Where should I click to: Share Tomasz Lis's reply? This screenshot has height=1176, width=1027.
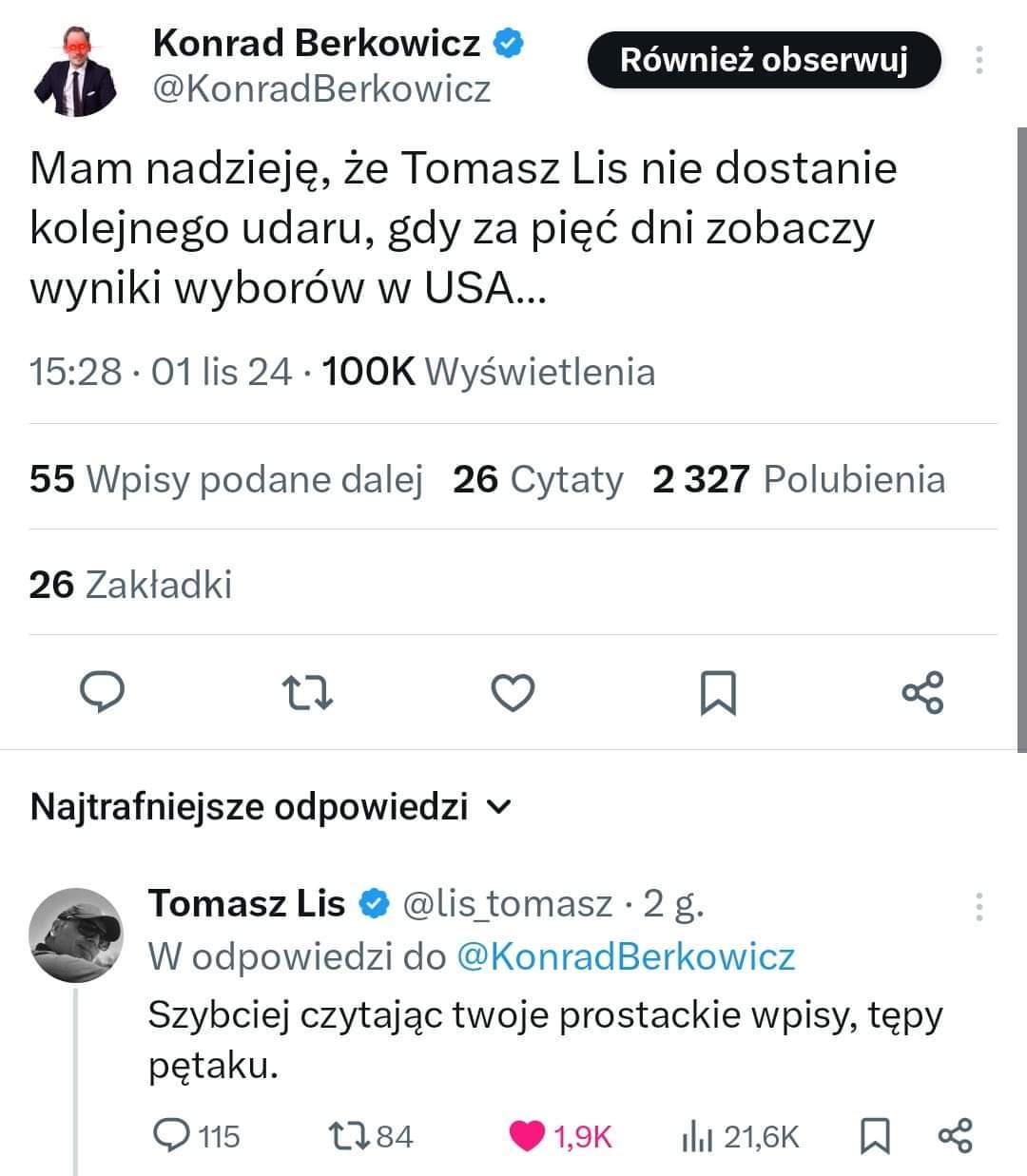click(955, 1135)
